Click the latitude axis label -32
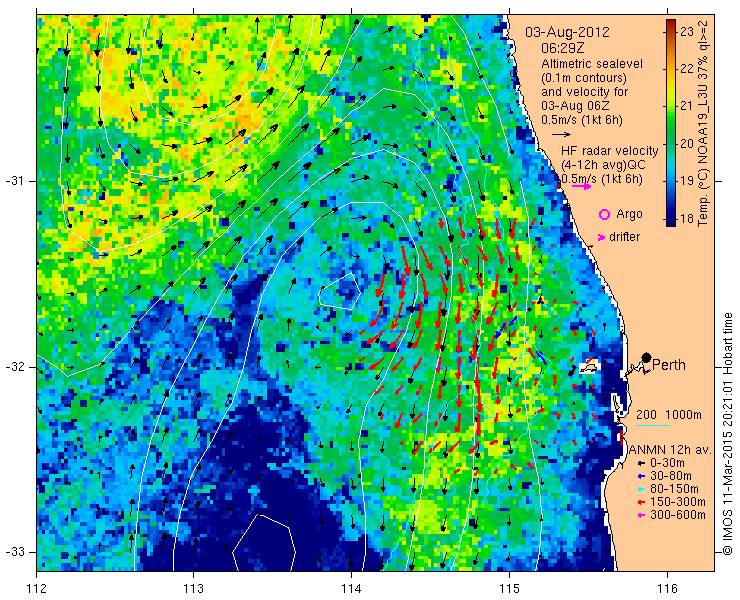Image resolution: width=740 pixels, height=600 pixels. click(14, 367)
